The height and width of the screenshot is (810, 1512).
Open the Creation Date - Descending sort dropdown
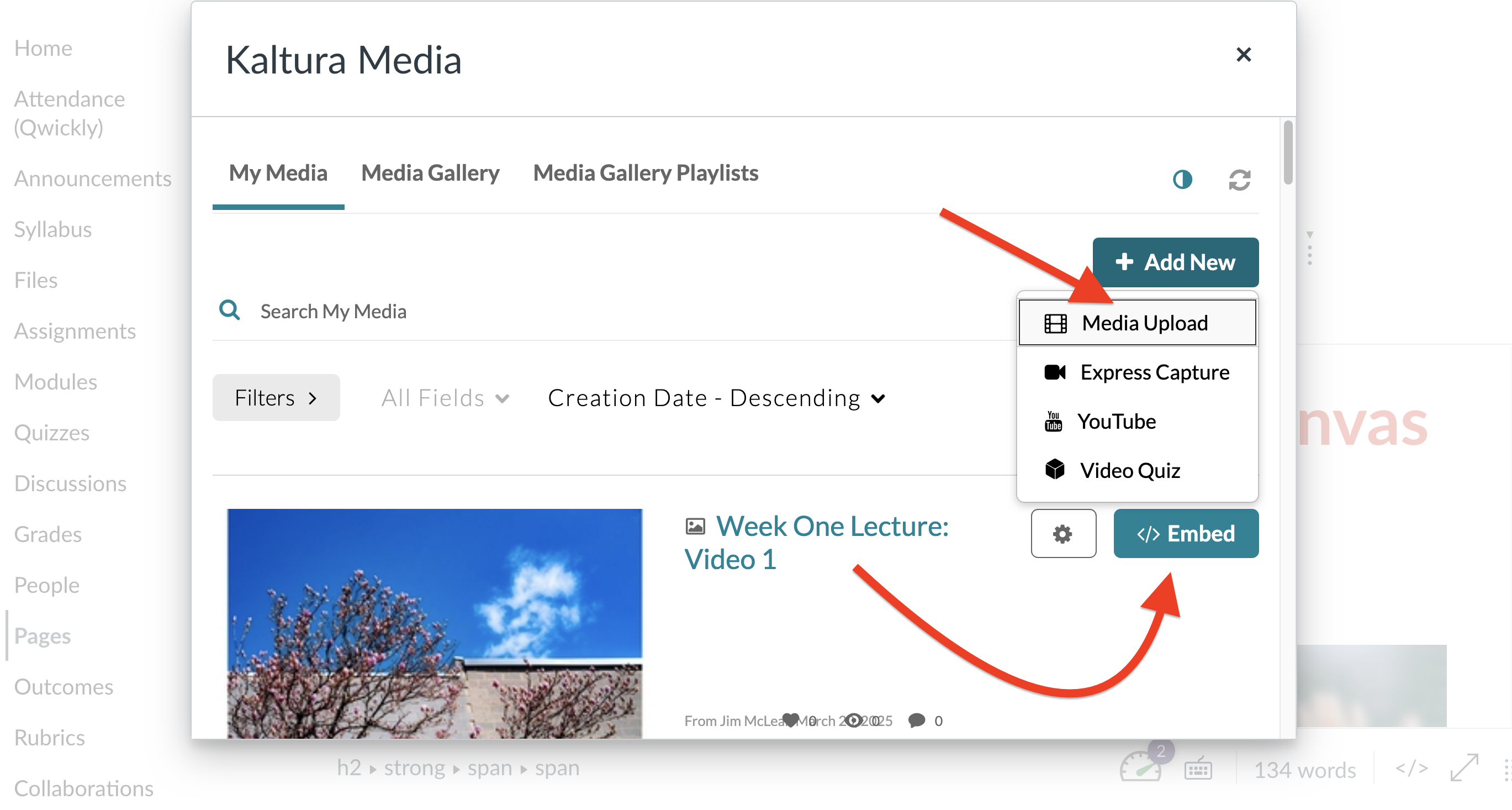pos(716,398)
